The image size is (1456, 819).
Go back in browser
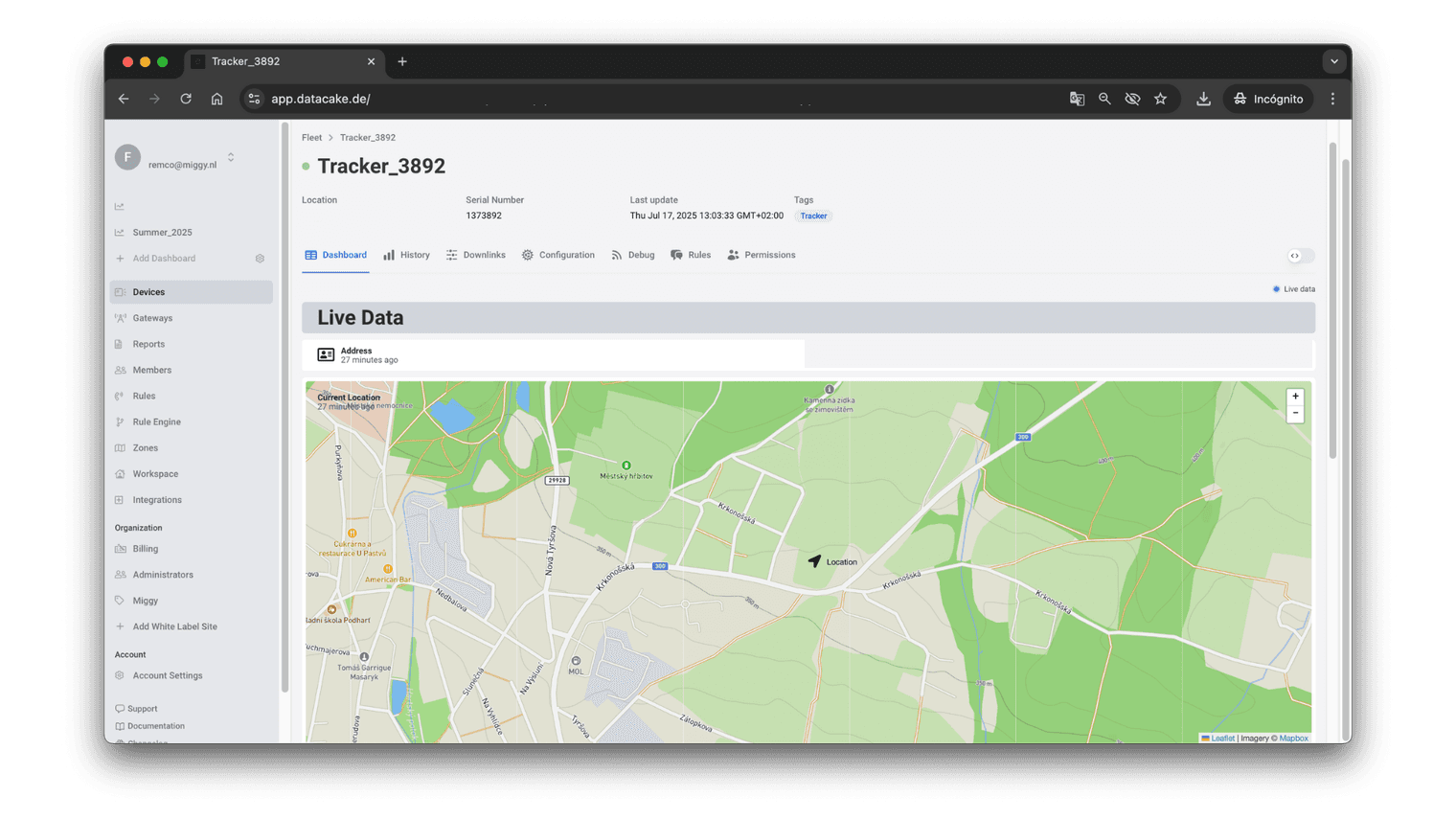tap(124, 99)
